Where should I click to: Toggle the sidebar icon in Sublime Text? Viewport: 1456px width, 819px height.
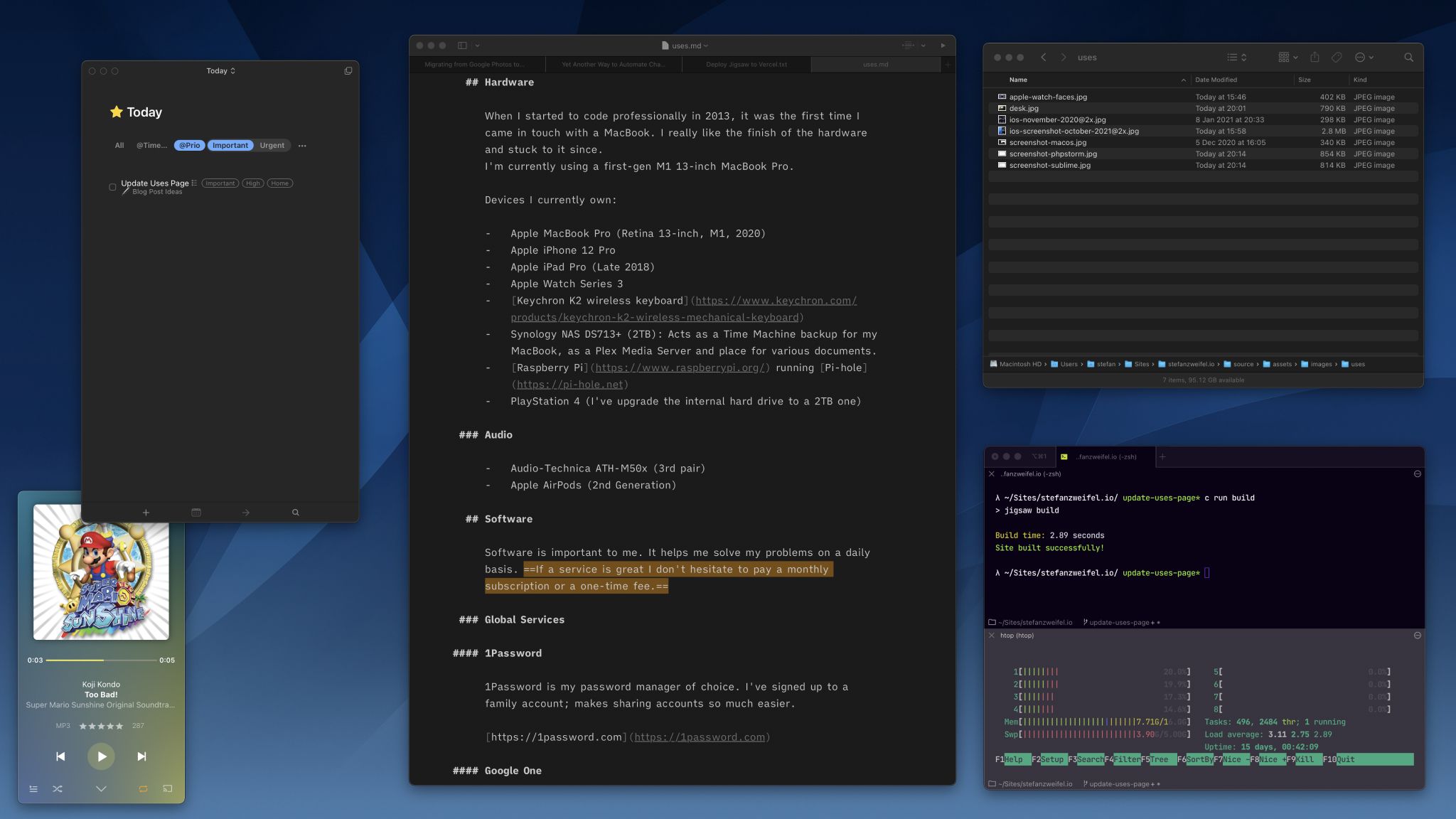[461, 44]
